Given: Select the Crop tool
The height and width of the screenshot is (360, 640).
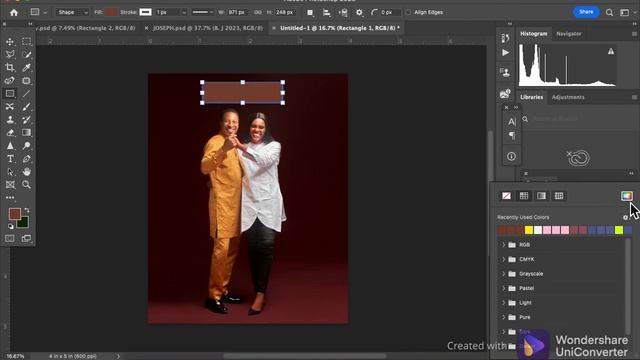Looking at the screenshot, I should pos(10,67).
